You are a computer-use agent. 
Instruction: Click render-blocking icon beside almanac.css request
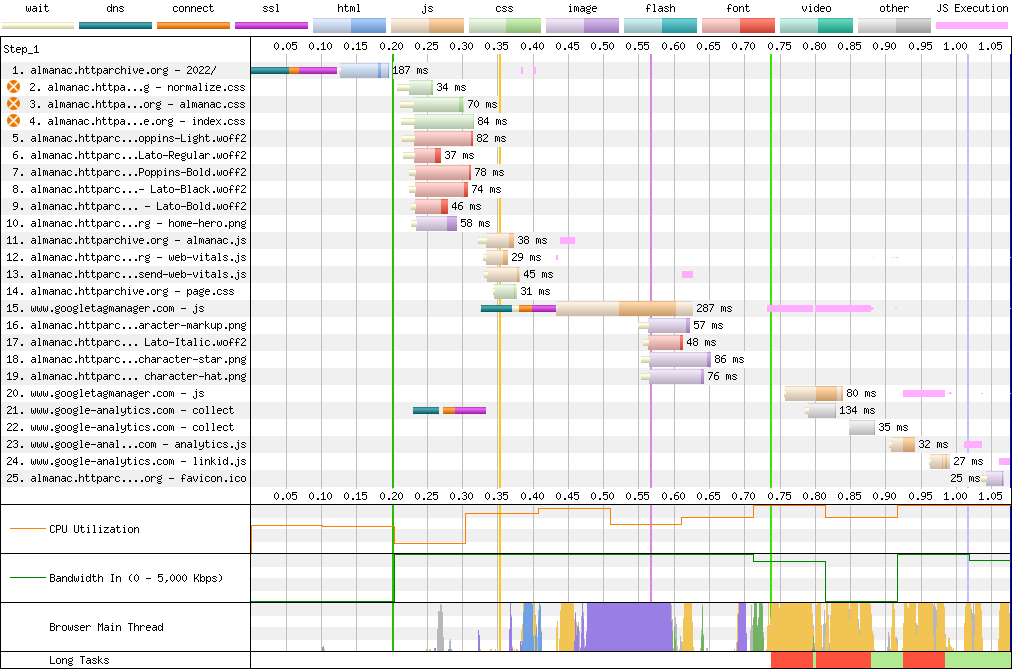pyautogui.click(x=14, y=104)
